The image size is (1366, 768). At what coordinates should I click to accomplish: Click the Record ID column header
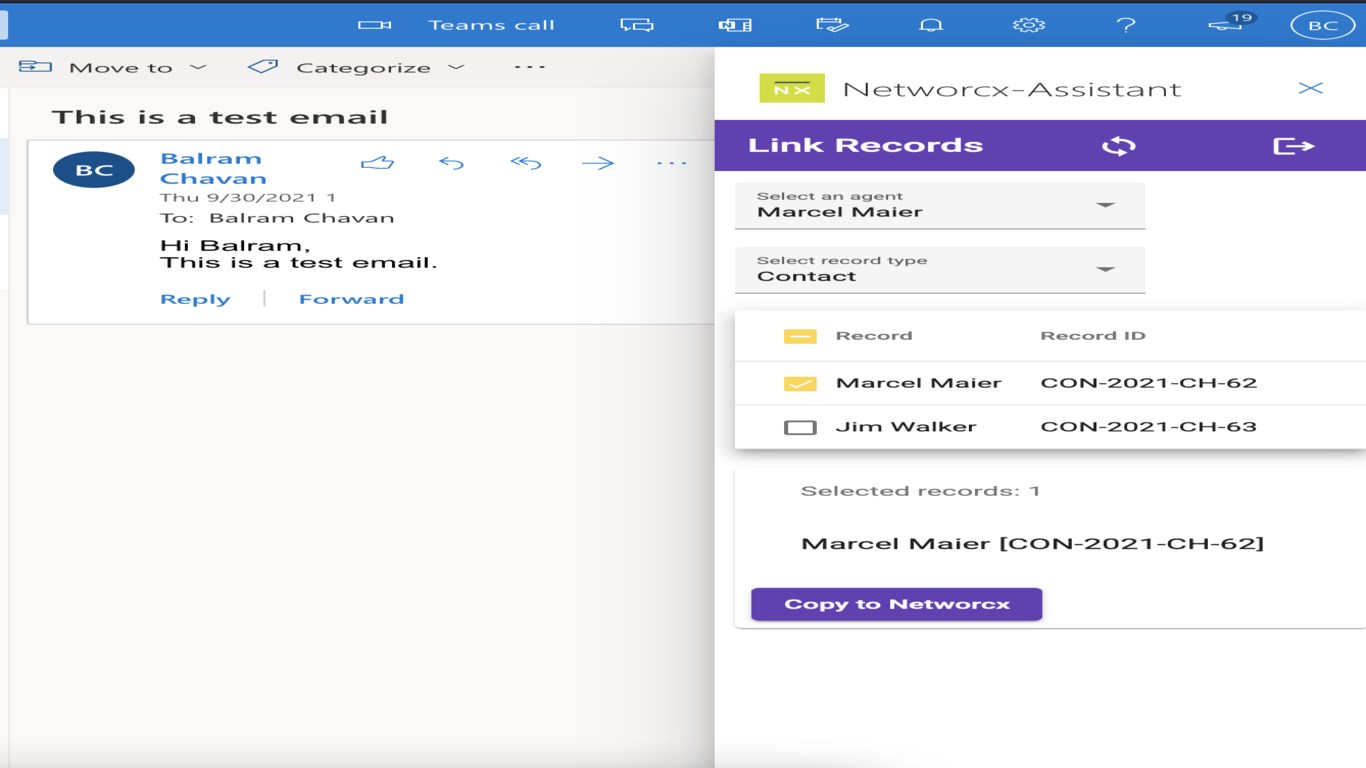pyautogui.click(x=1093, y=336)
